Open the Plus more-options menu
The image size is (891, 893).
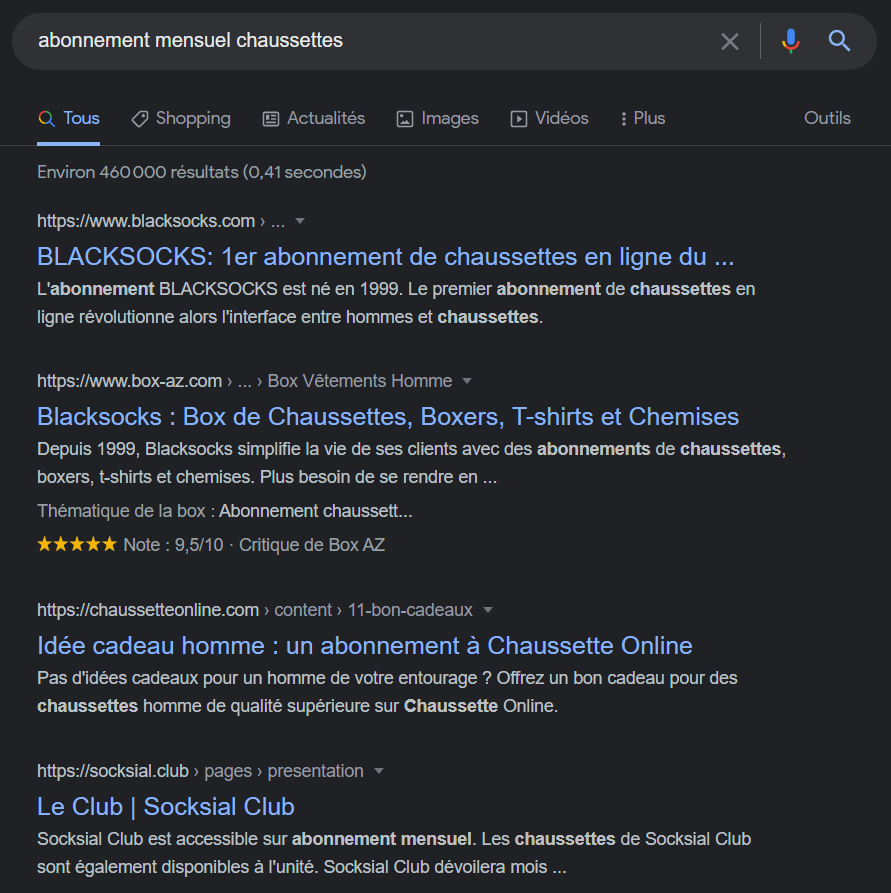(643, 118)
